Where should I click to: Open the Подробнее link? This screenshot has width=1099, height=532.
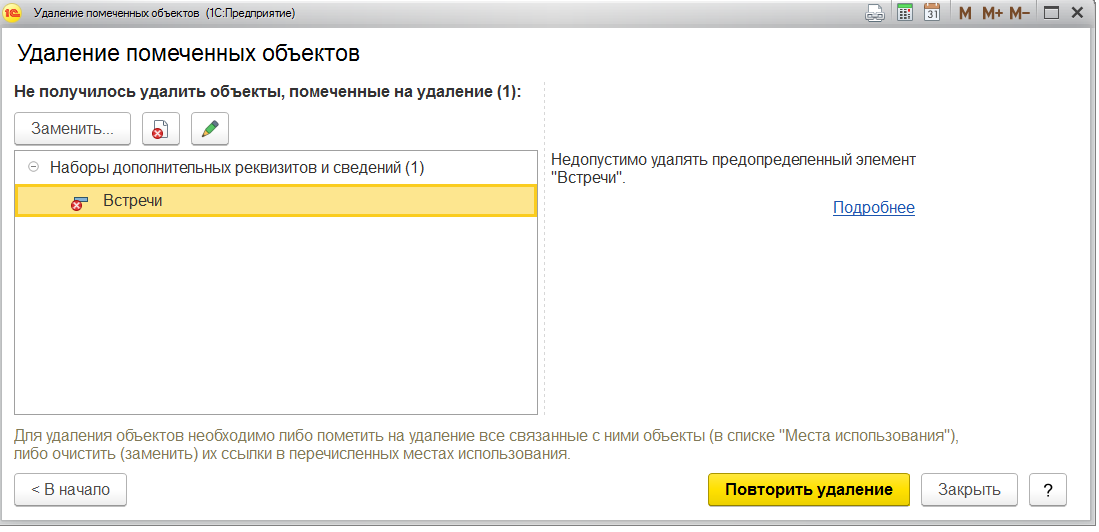pos(873,207)
